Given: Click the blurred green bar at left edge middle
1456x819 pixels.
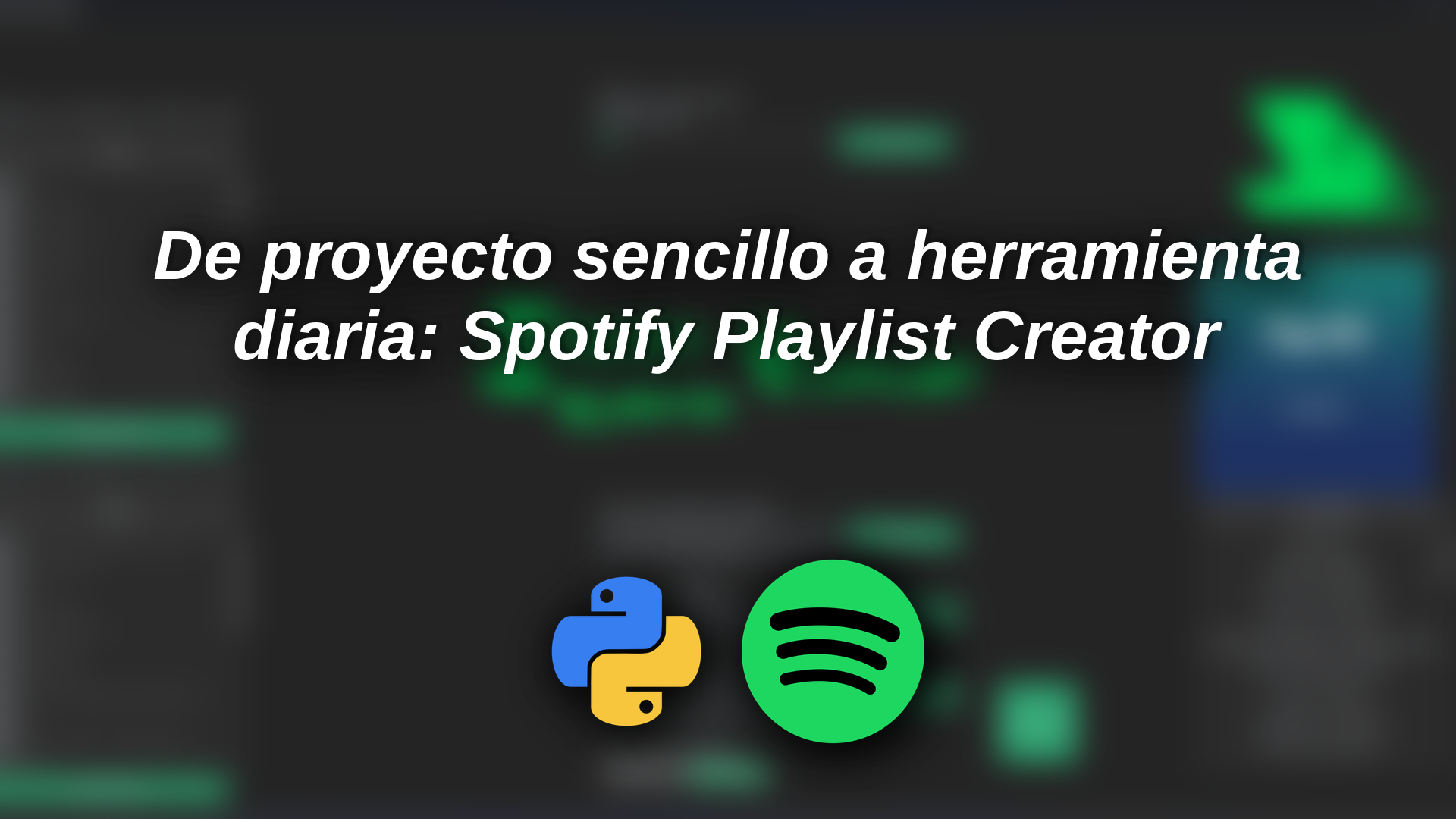Looking at the screenshot, I should 114,434.
